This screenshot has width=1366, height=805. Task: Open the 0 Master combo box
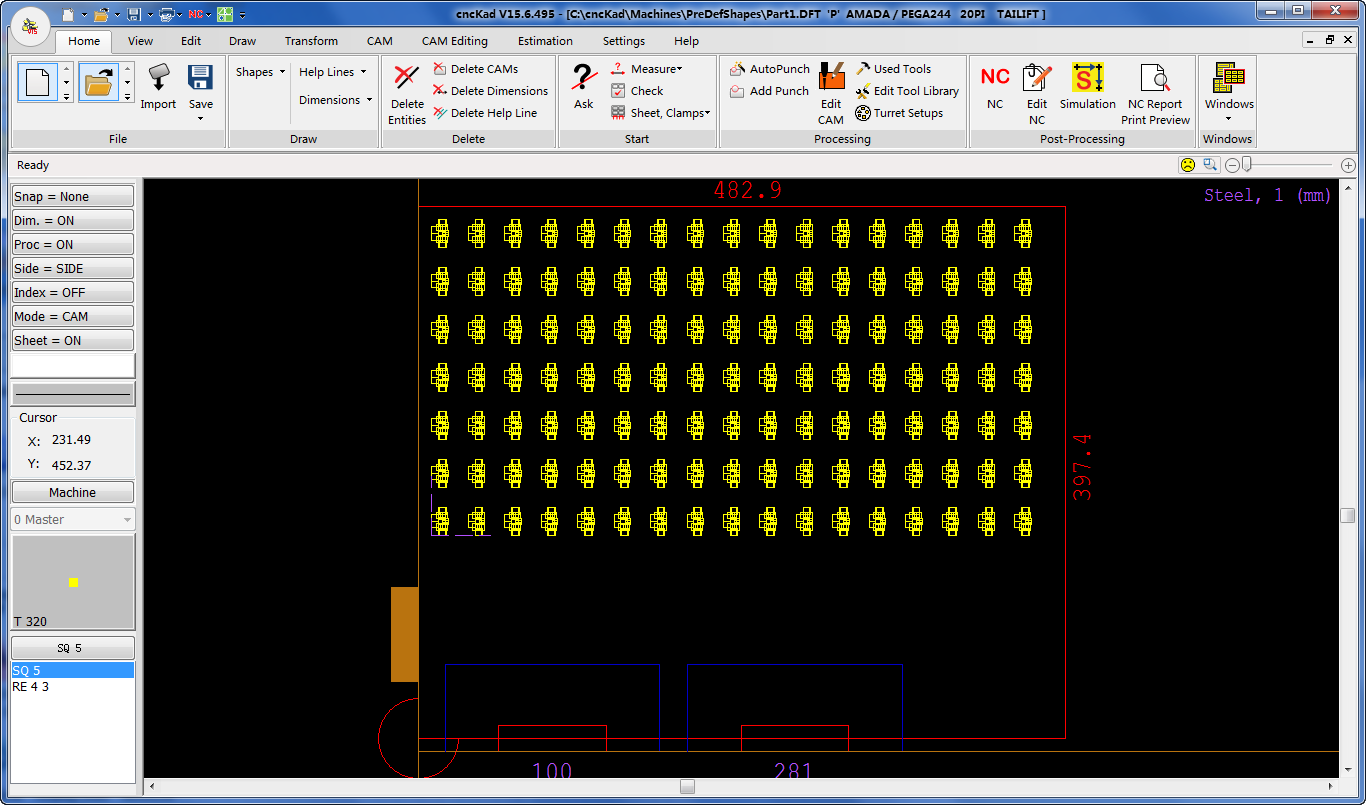pyautogui.click(x=72, y=520)
